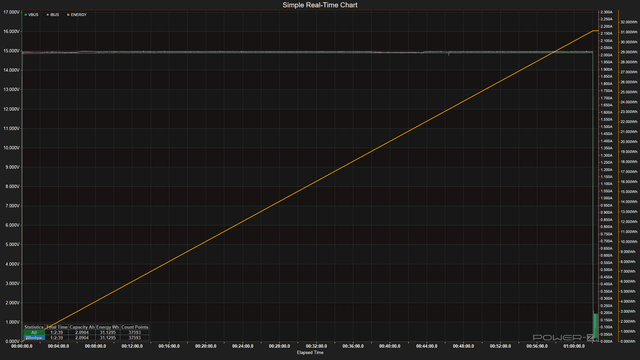Click the 15.000V voltage axis label
This screenshot has height=360, width=640.
11,51
